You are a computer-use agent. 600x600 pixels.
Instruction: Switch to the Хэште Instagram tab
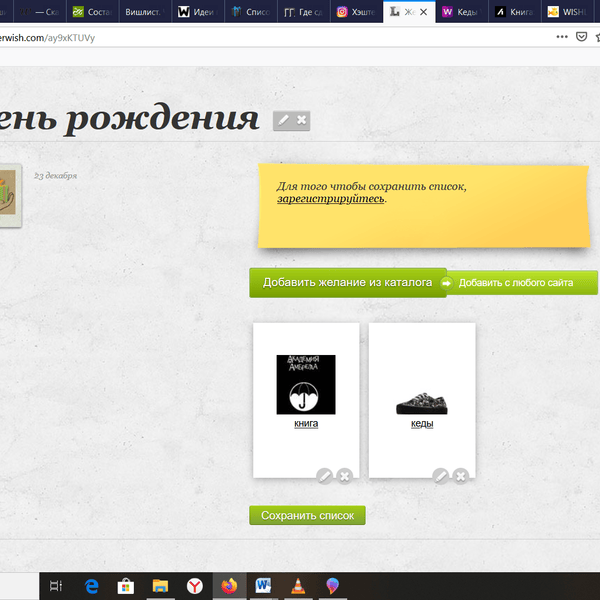(x=355, y=12)
